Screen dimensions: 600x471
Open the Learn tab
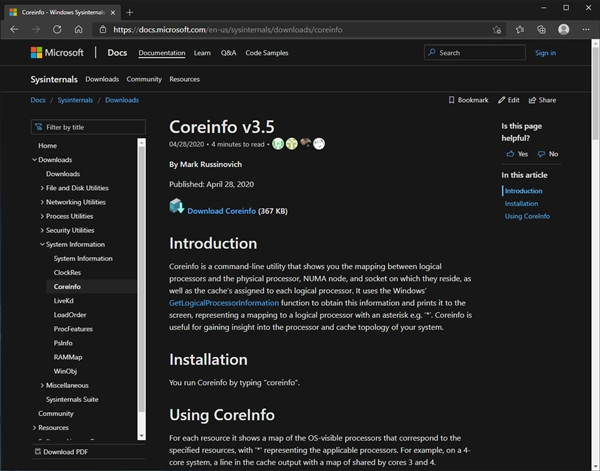[x=202, y=53]
